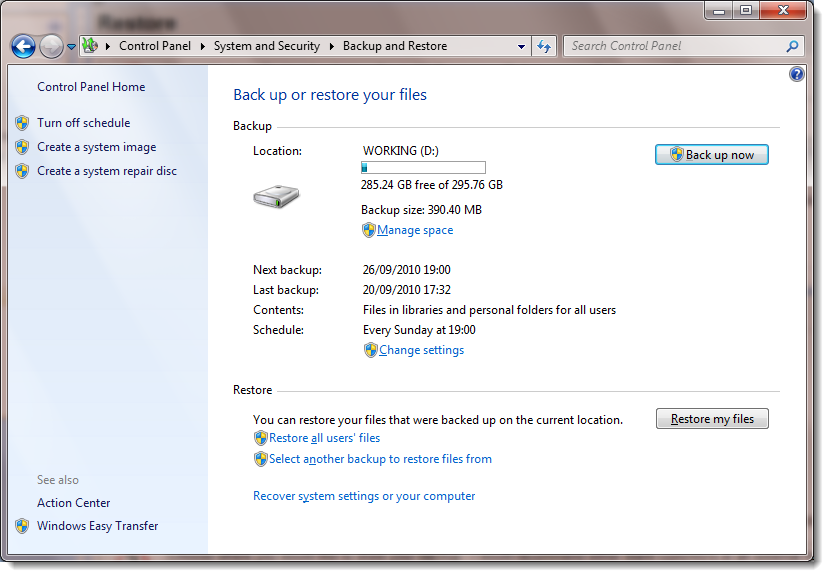Click the search magnifier icon
Screen dimensions: 829x577
coord(793,46)
